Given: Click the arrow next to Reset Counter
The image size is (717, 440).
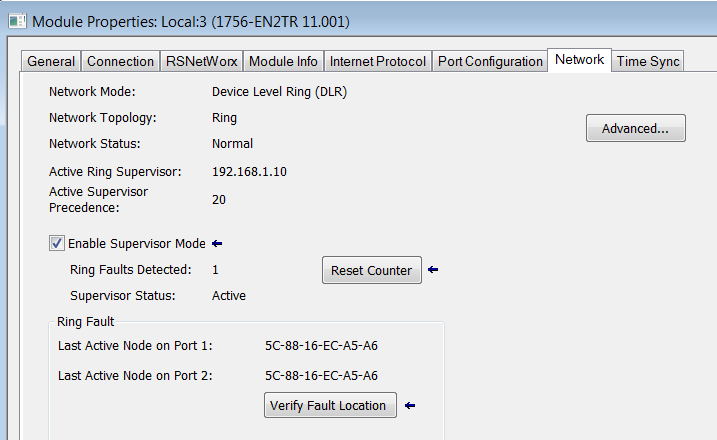Looking at the screenshot, I should tap(433, 270).
